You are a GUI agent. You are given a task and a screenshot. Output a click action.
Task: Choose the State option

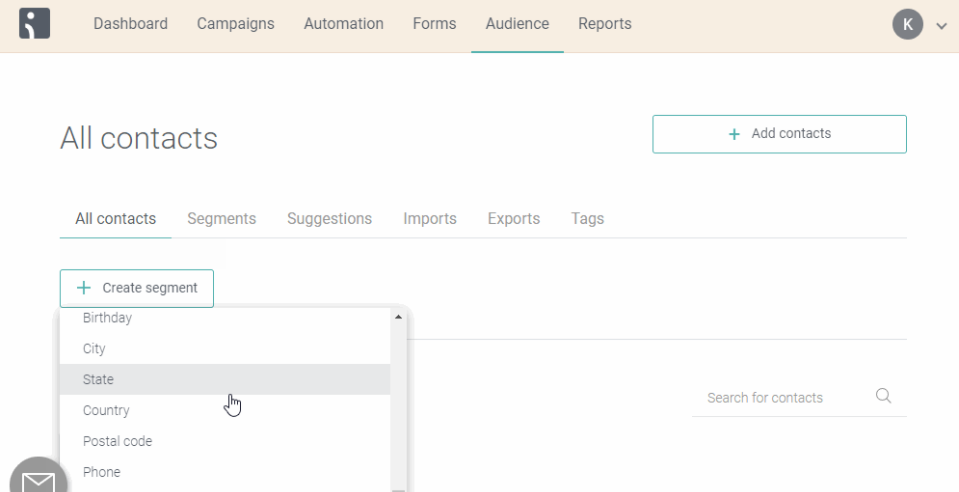98,380
